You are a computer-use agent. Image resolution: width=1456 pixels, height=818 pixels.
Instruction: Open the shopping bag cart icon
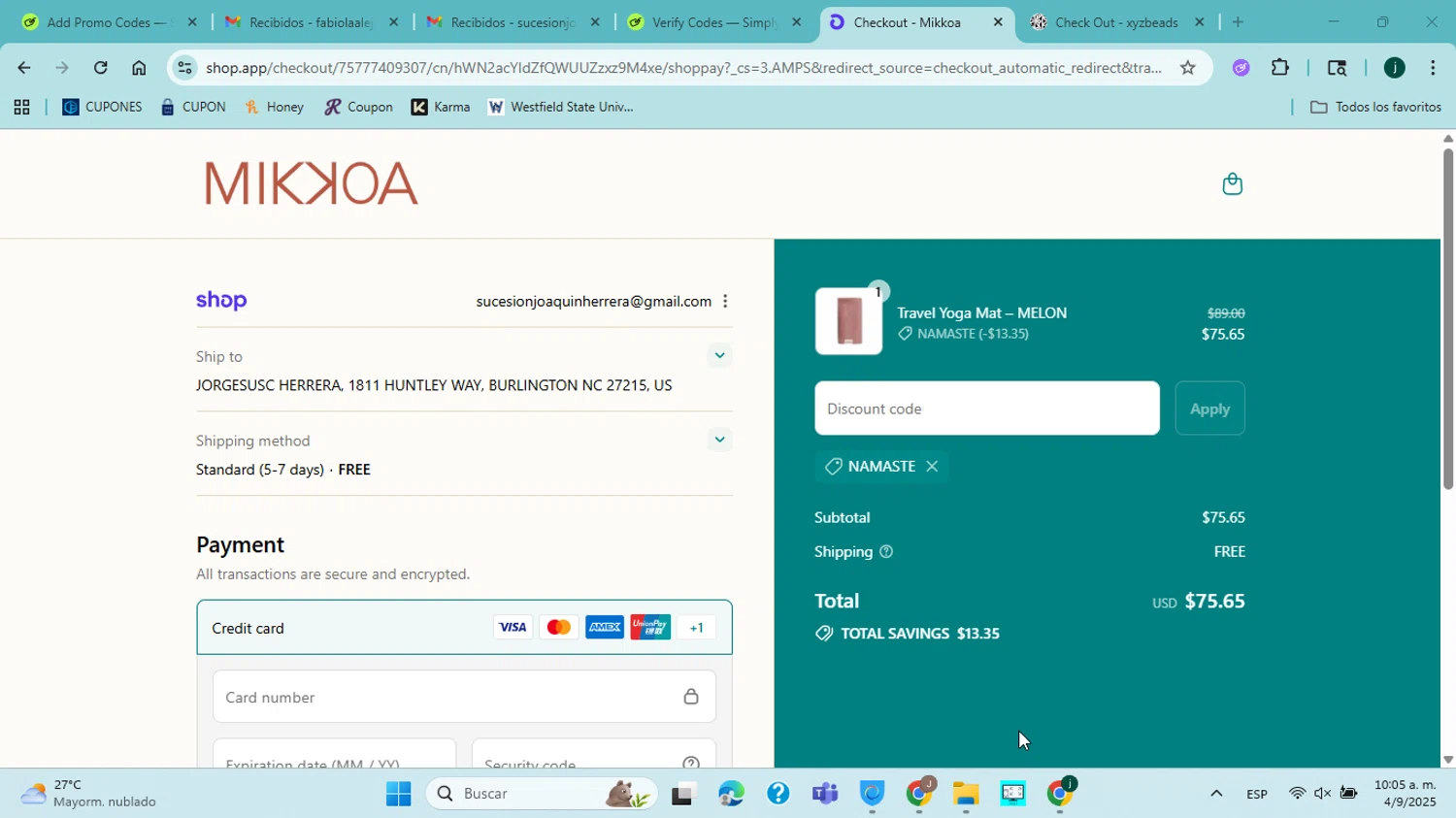(x=1232, y=183)
